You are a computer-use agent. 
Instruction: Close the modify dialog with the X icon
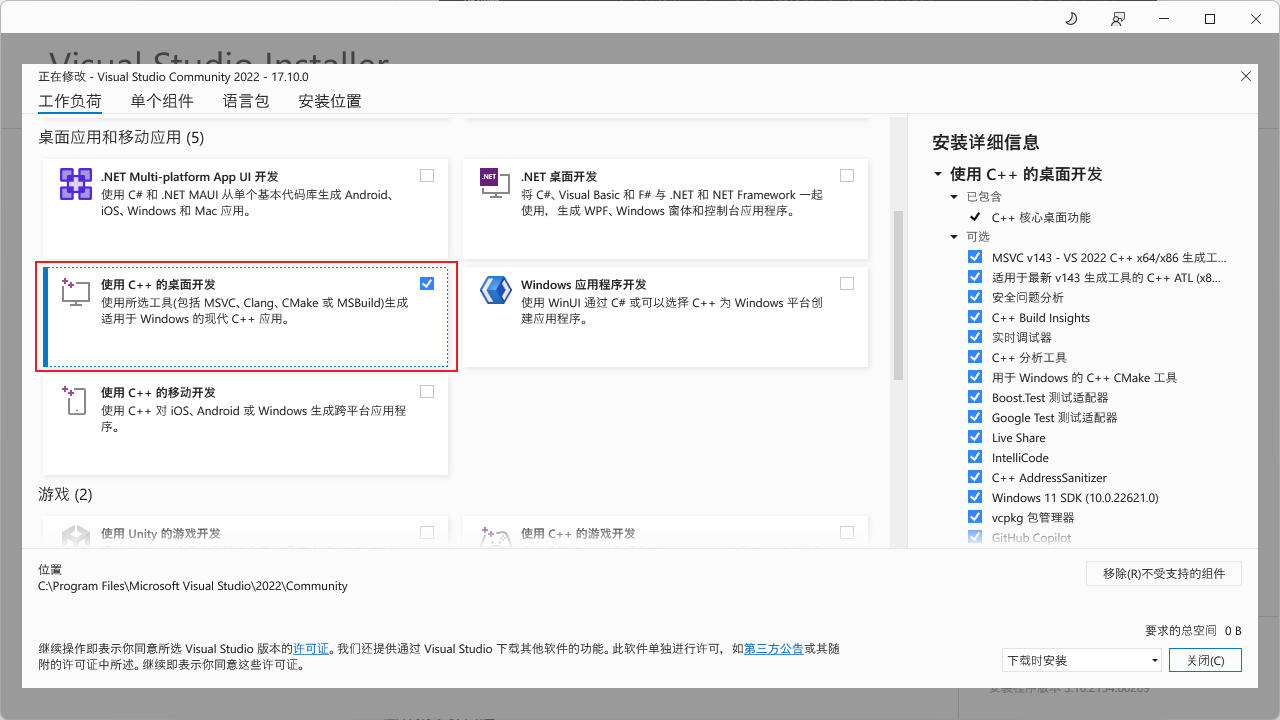point(1245,76)
